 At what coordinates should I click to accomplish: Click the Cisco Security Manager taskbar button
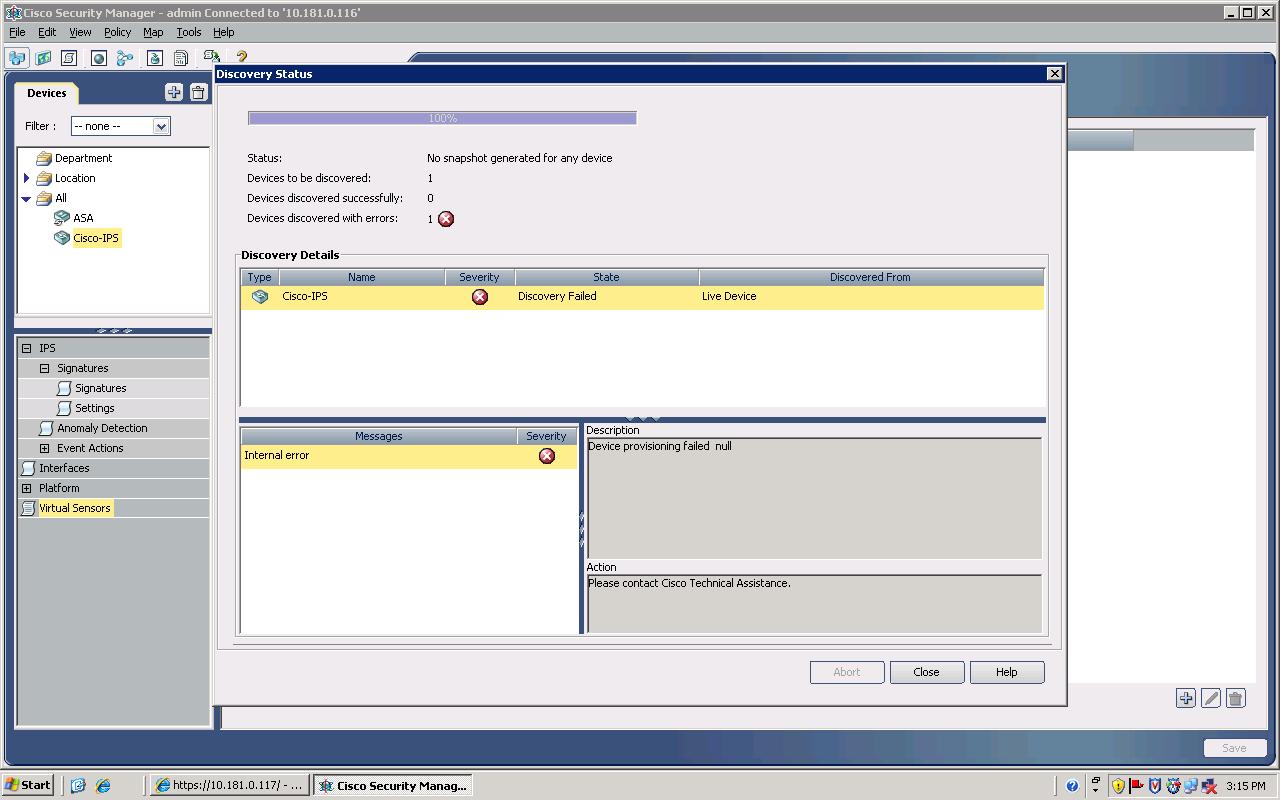[393, 785]
